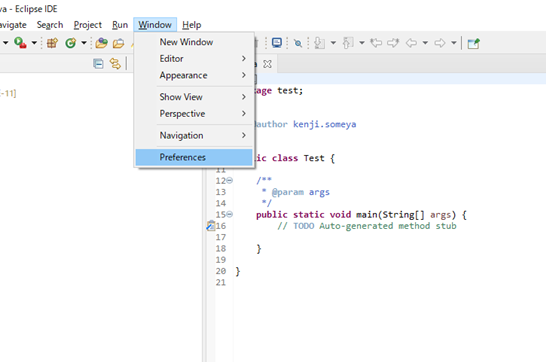Click the 'TODO' comment keyword
546x362 pixels.
[304, 226]
